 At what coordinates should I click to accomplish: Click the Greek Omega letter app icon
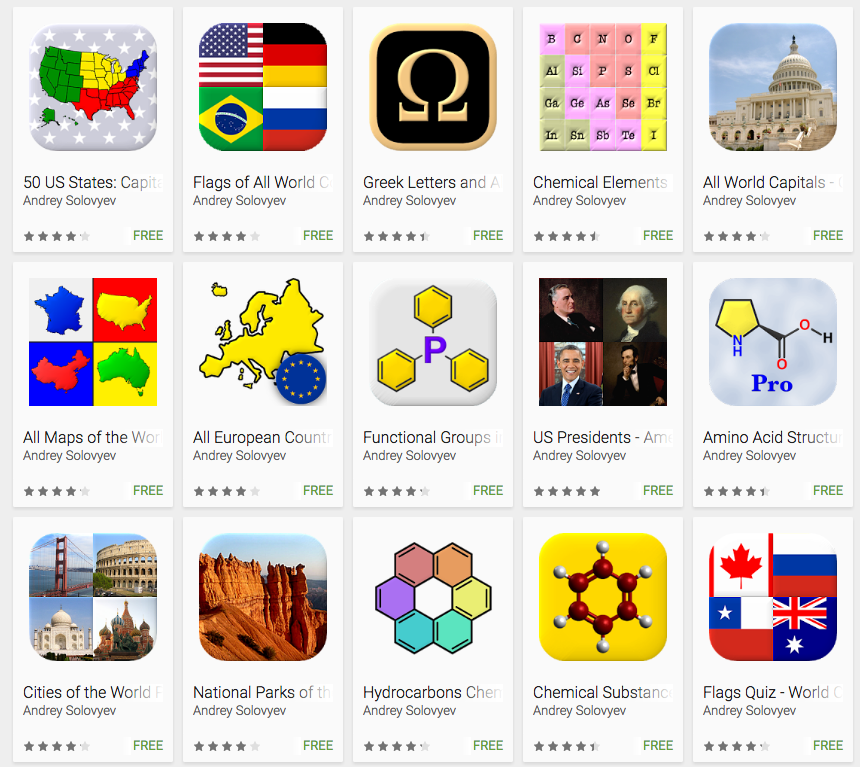point(433,87)
